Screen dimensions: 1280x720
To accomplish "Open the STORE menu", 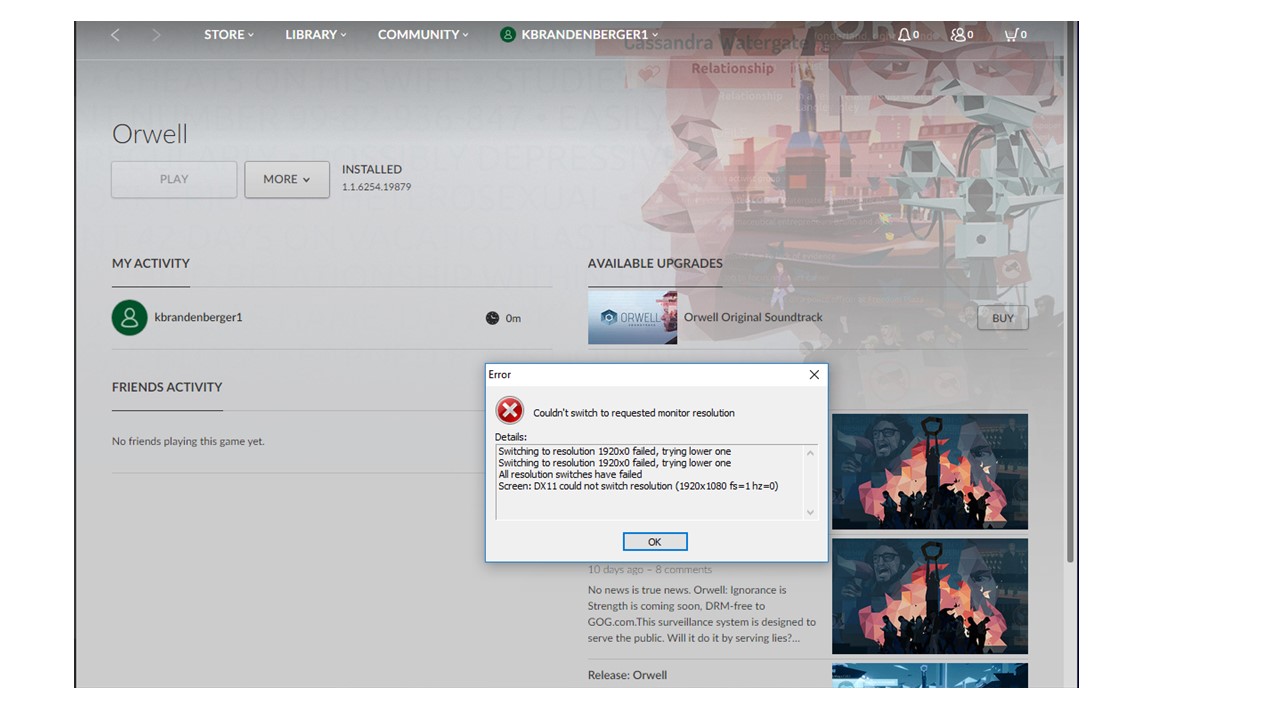I will [229, 34].
